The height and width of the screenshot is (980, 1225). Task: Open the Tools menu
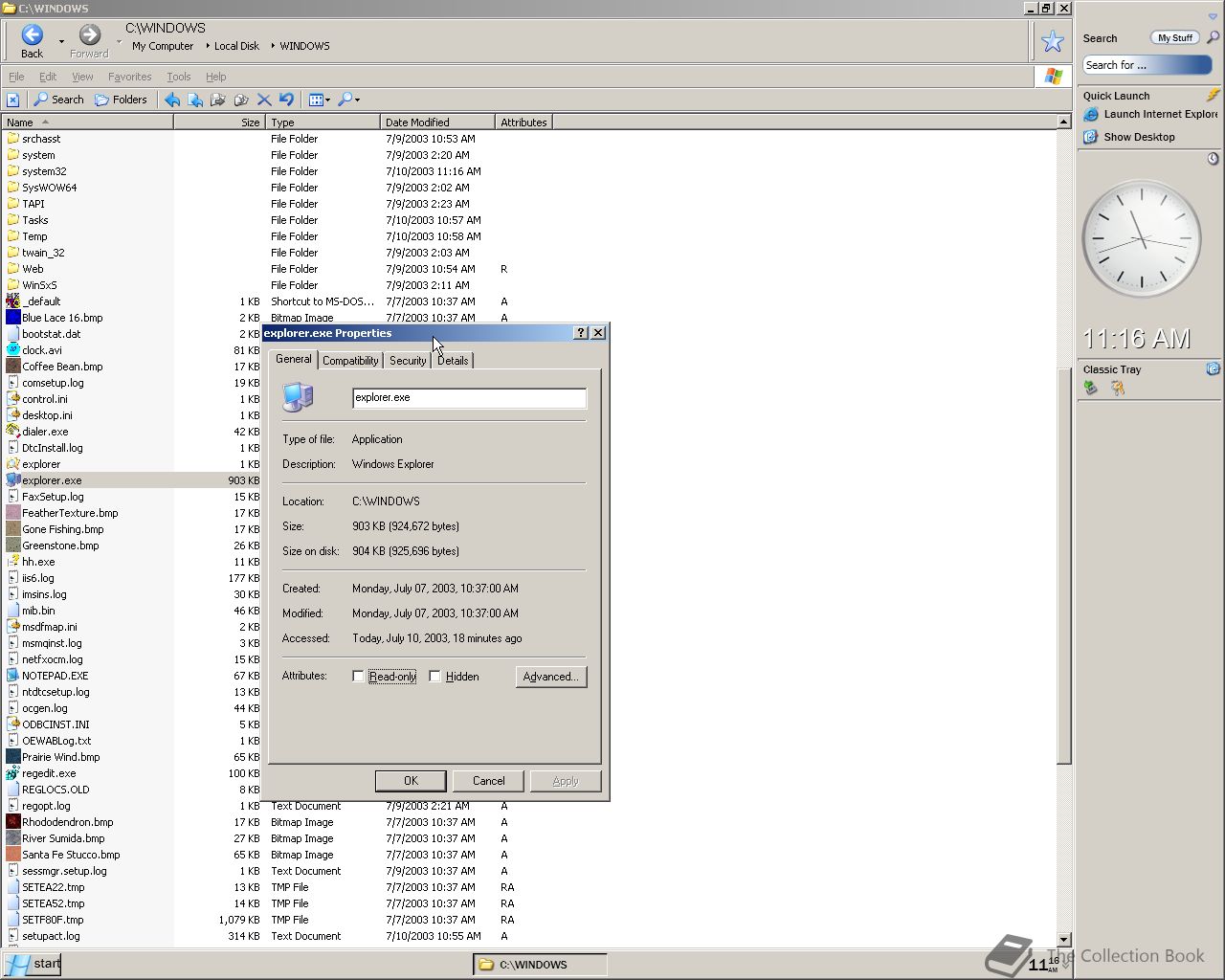[178, 77]
